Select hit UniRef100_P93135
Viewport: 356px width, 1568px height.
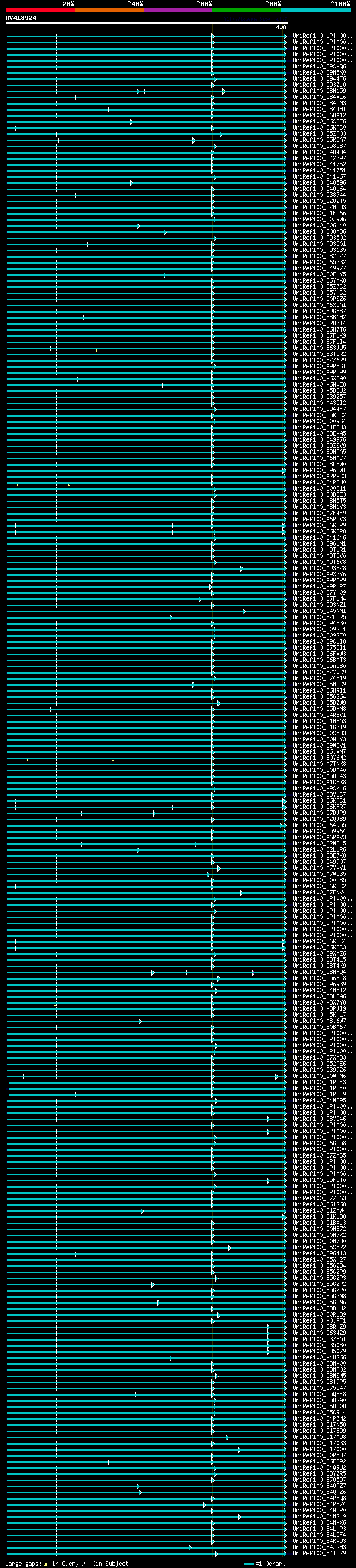[319, 250]
